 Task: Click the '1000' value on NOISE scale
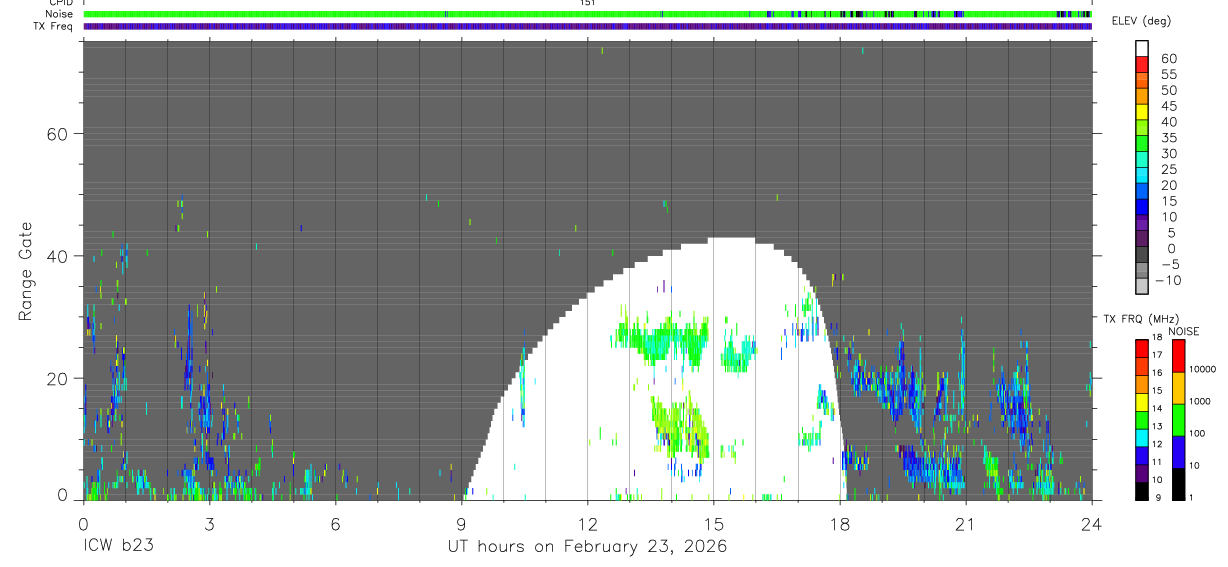click(1201, 402)
